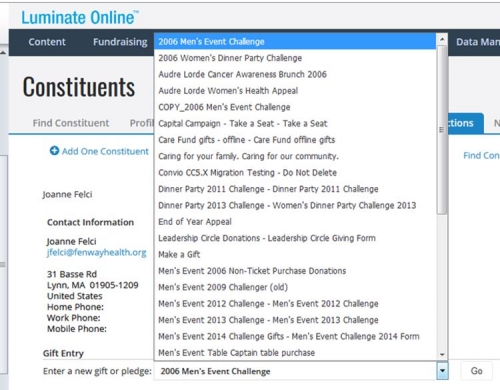The width and height of the screenshot is (500, 390).
Task: Select Men's Event 2014 Challenge Gifts option
Action: point(295,336)
